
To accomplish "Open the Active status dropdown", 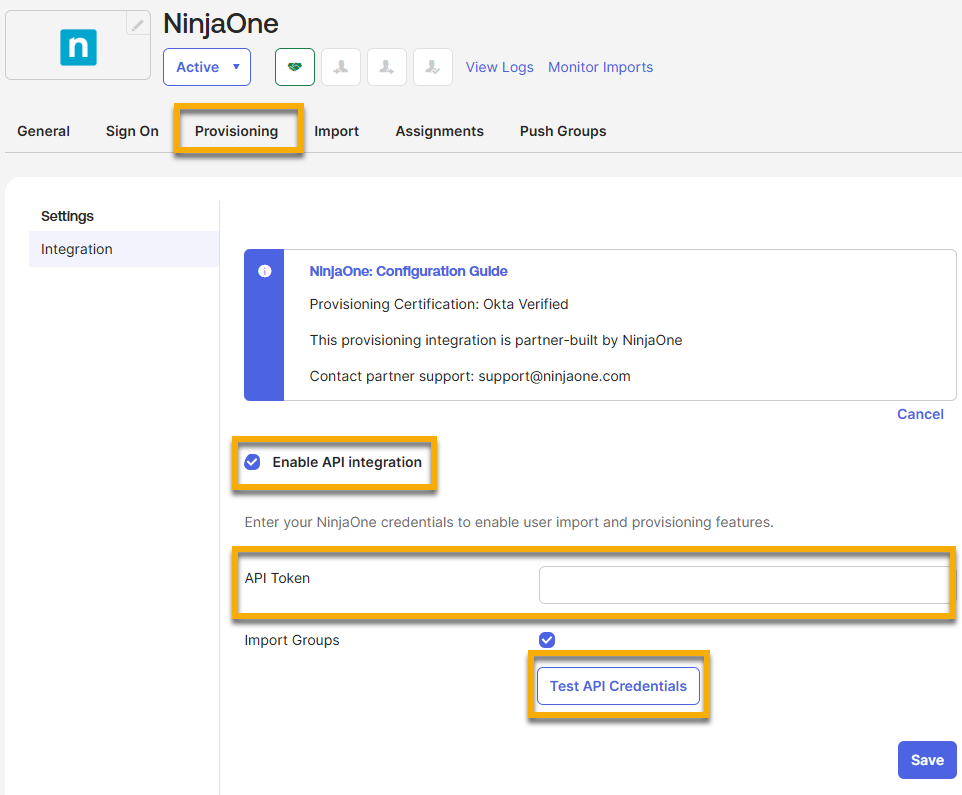I will pos(207,67).
